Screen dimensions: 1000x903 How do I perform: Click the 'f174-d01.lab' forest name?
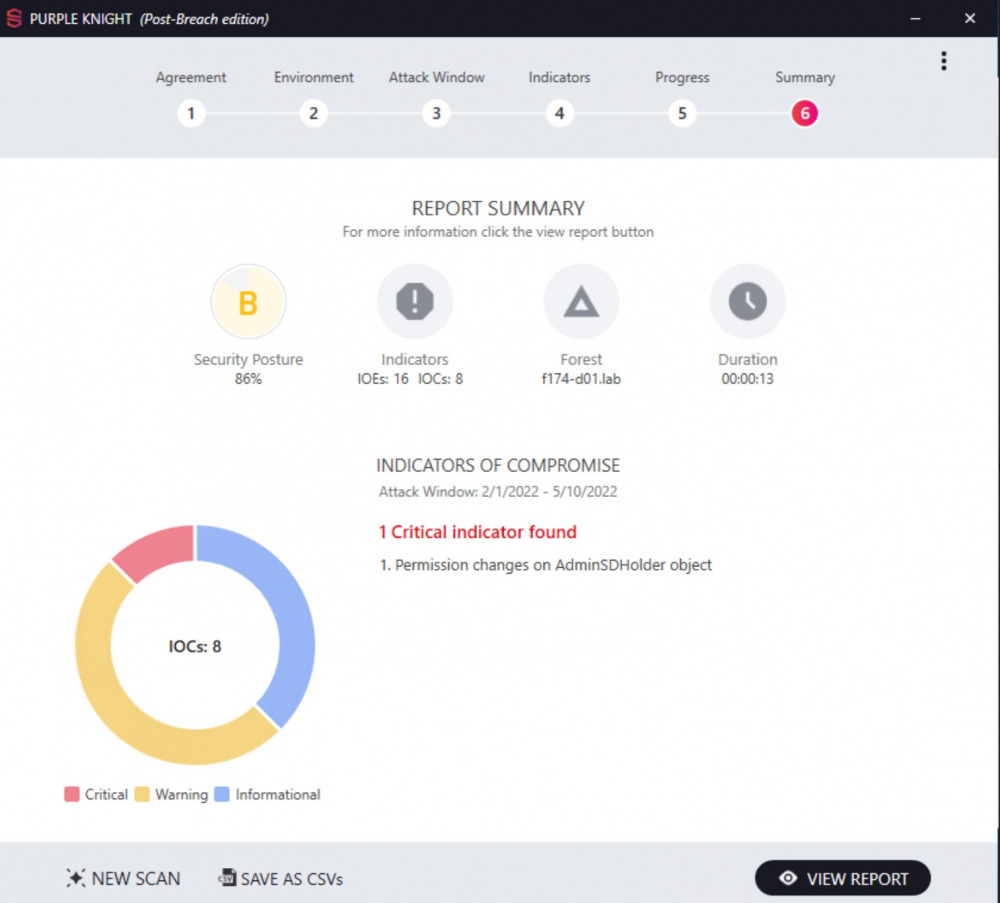coord(581,379)
